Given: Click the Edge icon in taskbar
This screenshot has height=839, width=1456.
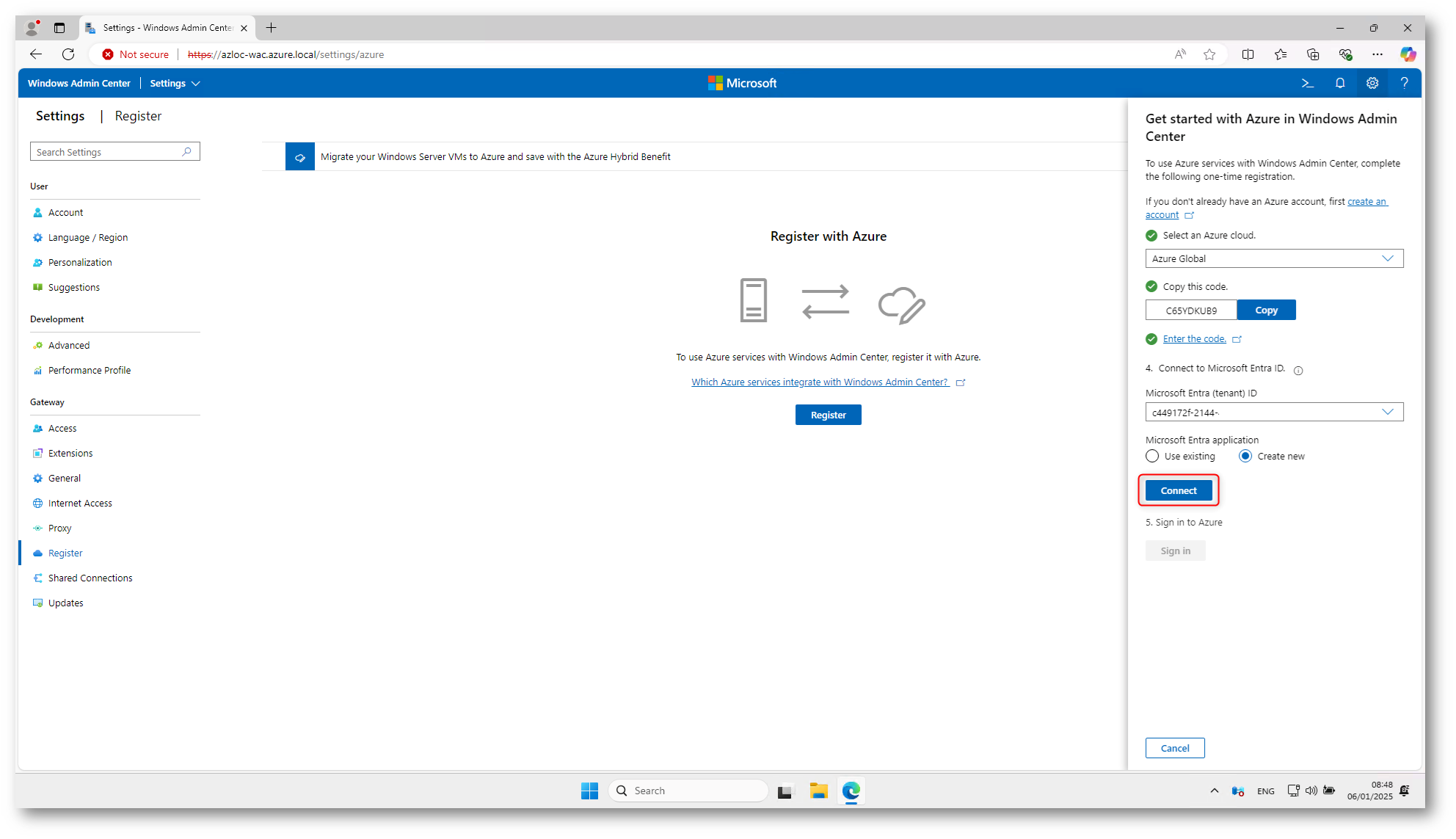Looking at the screenshot, I should pyautogui.click(x=851, y=791).
